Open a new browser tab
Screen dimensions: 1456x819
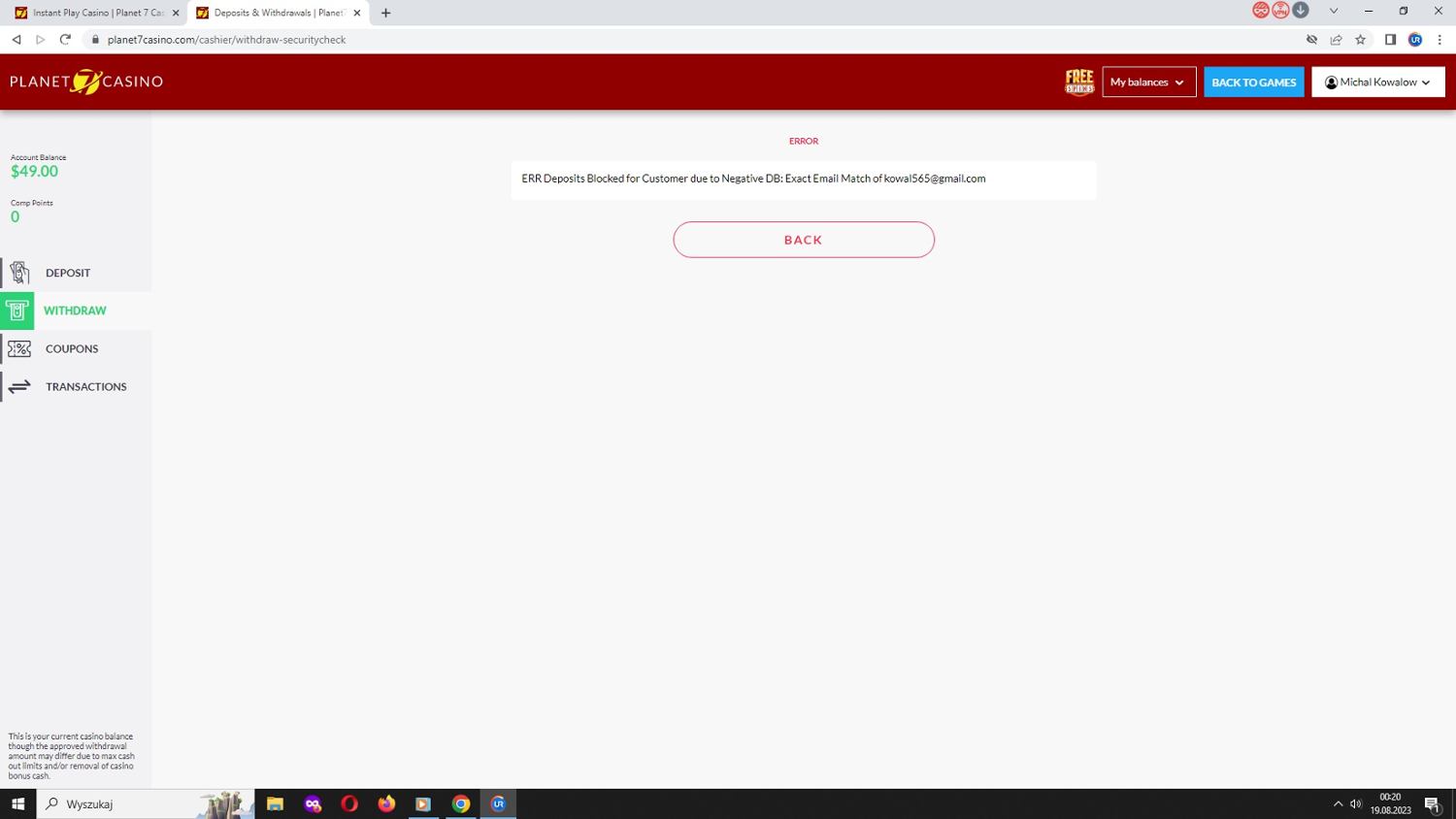[x=385, y=13]
